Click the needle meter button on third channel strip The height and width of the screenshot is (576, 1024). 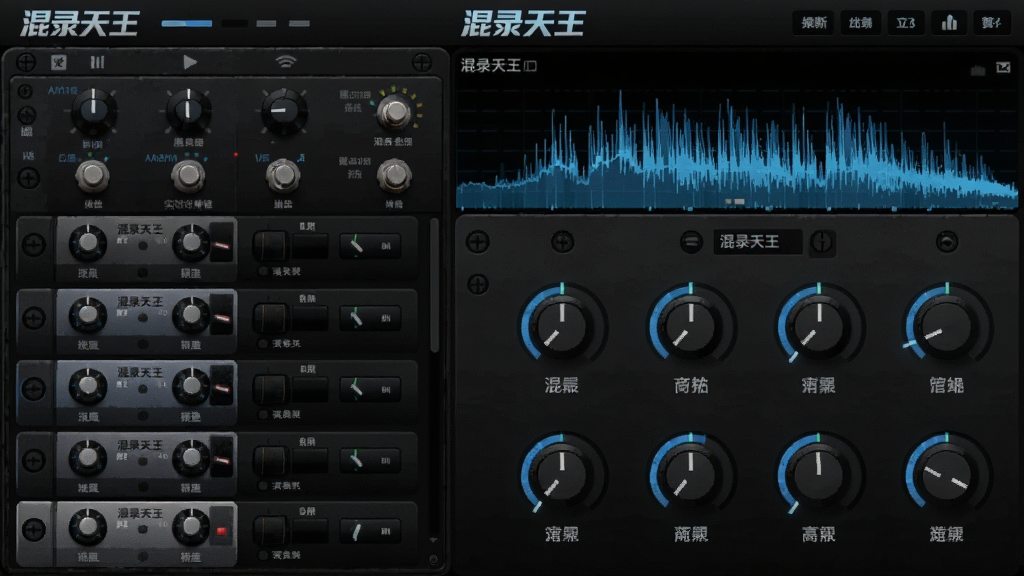coord(370,389)
